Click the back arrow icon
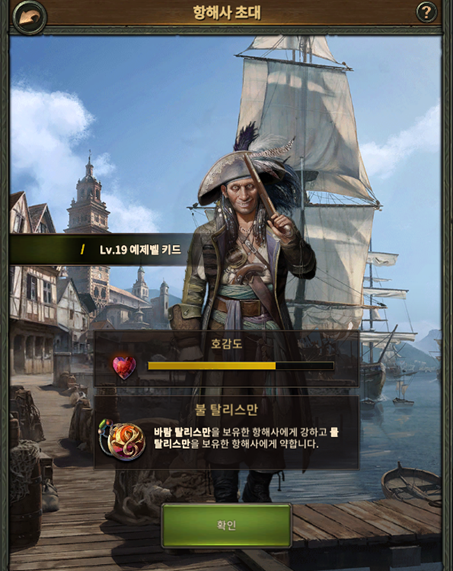 [x=29, y=16]
